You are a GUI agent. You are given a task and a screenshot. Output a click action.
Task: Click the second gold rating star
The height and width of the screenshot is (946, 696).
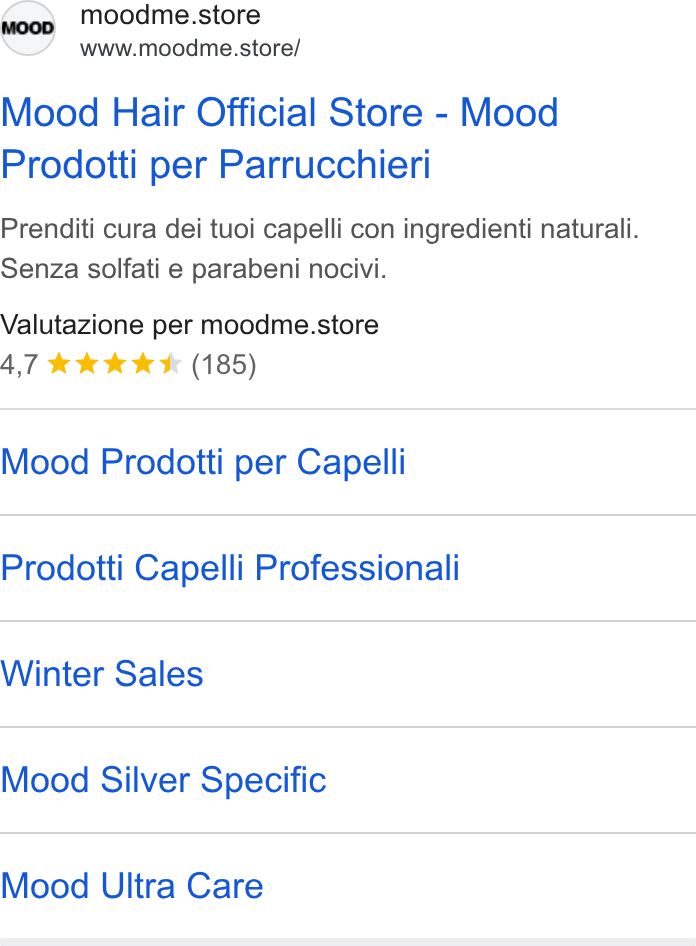click(x=87, y=364)
